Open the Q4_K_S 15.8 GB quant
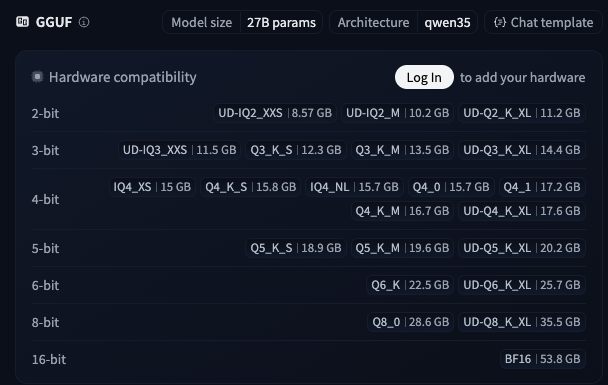608x385 pixels. [x=250, y=187]
